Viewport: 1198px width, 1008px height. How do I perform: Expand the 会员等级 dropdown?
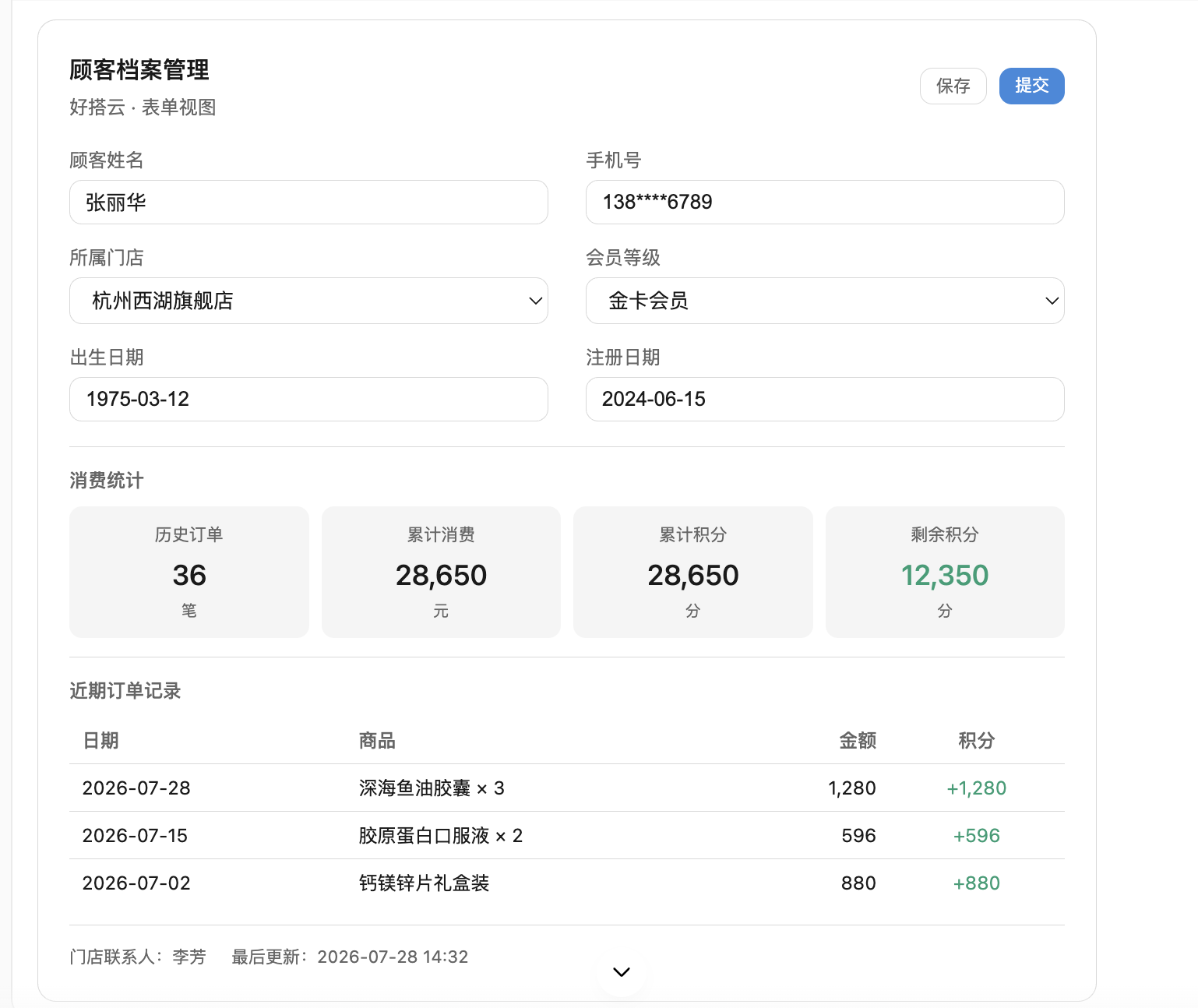point(825,301)
